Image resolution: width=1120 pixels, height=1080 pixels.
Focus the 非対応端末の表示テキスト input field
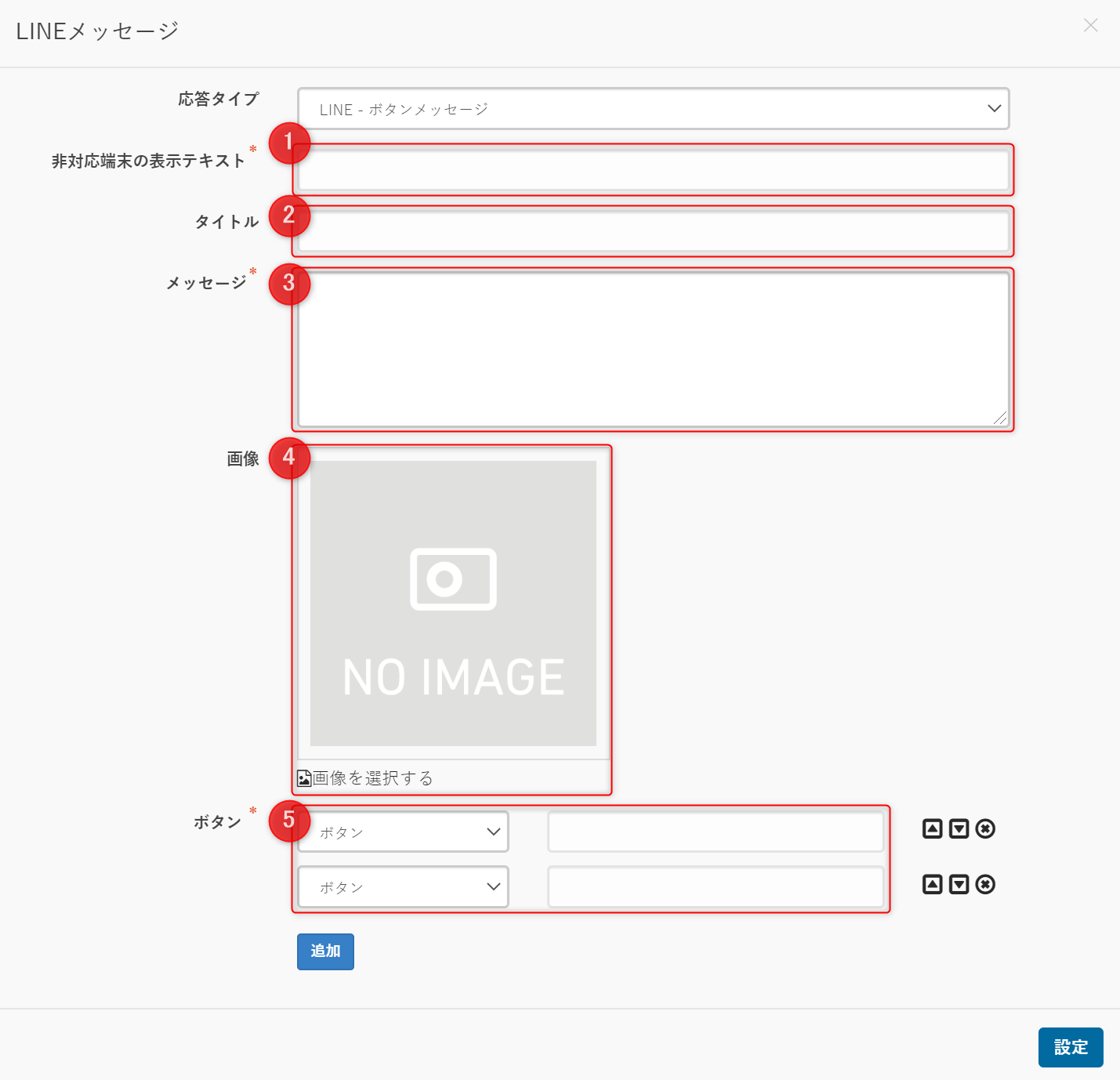tap(653, 170)
